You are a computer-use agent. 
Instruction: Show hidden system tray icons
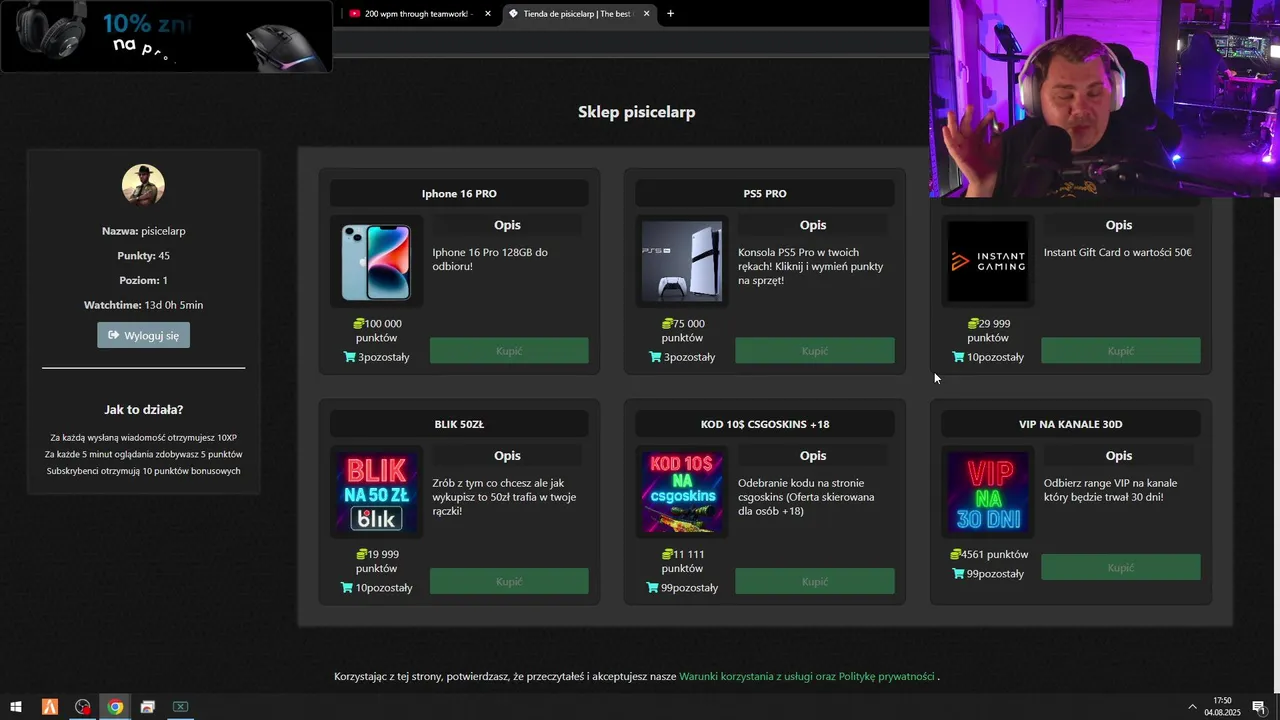(x=1192, y=707)
